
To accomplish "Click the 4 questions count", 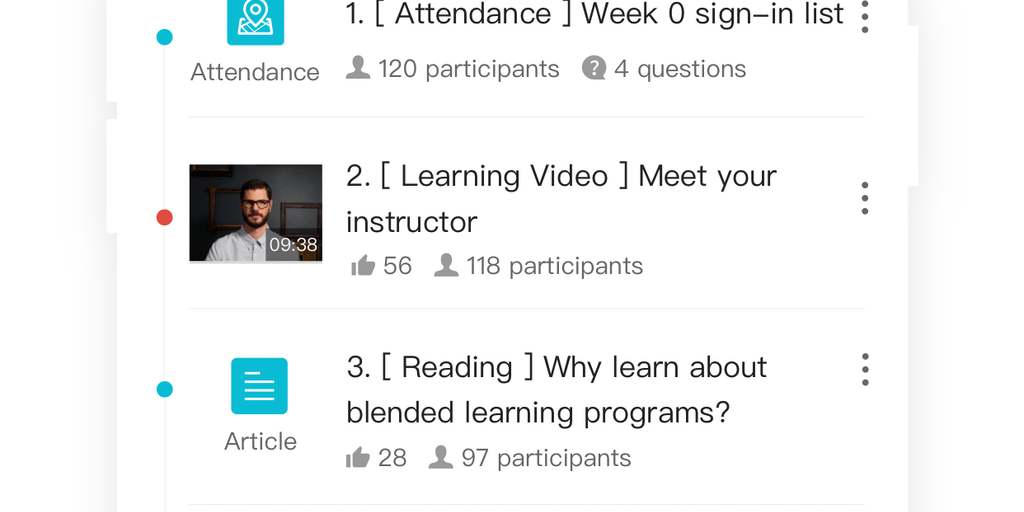I will (x=680, y=69).
